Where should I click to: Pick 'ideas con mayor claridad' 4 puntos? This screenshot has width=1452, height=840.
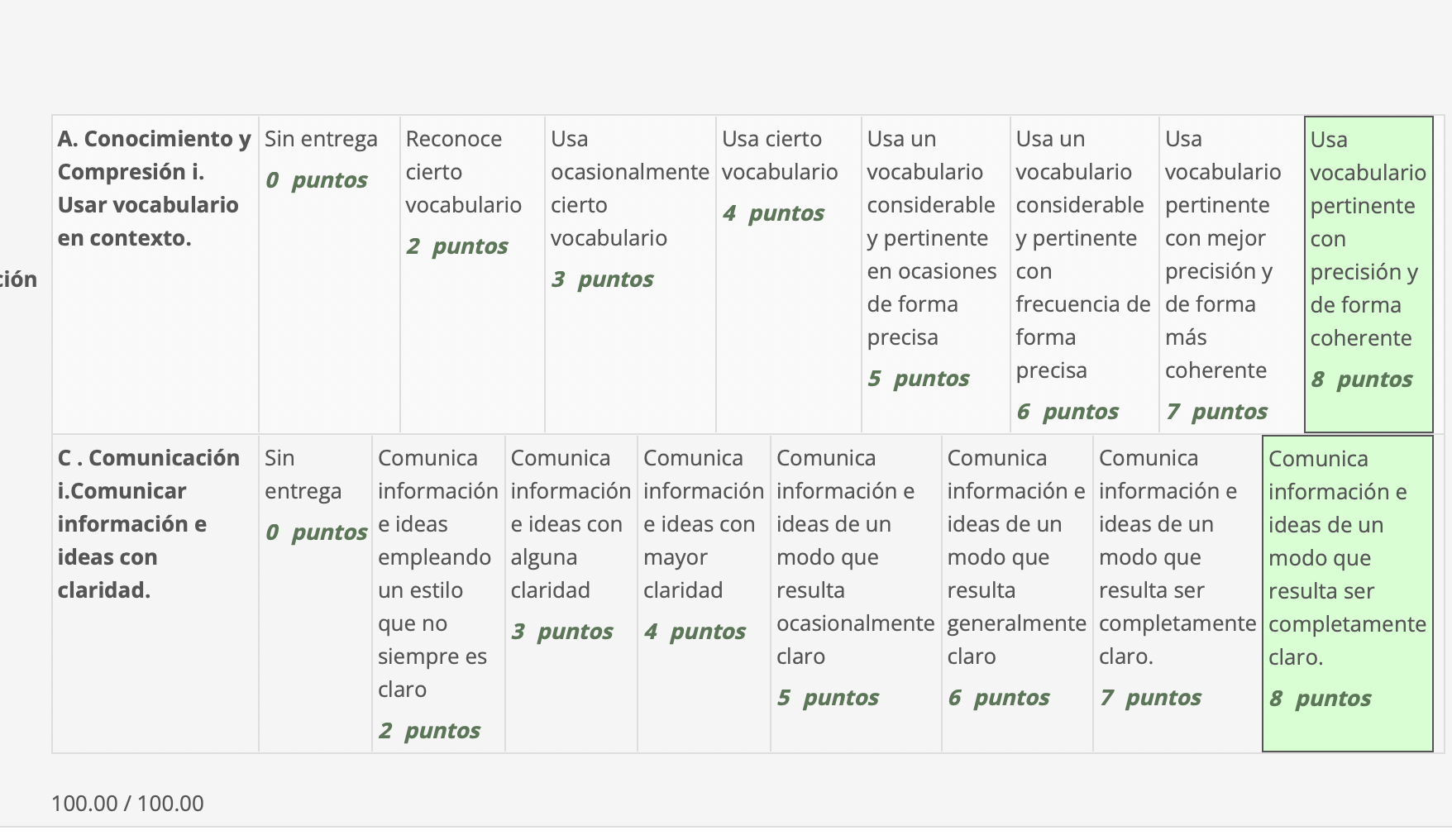[703, 592]
